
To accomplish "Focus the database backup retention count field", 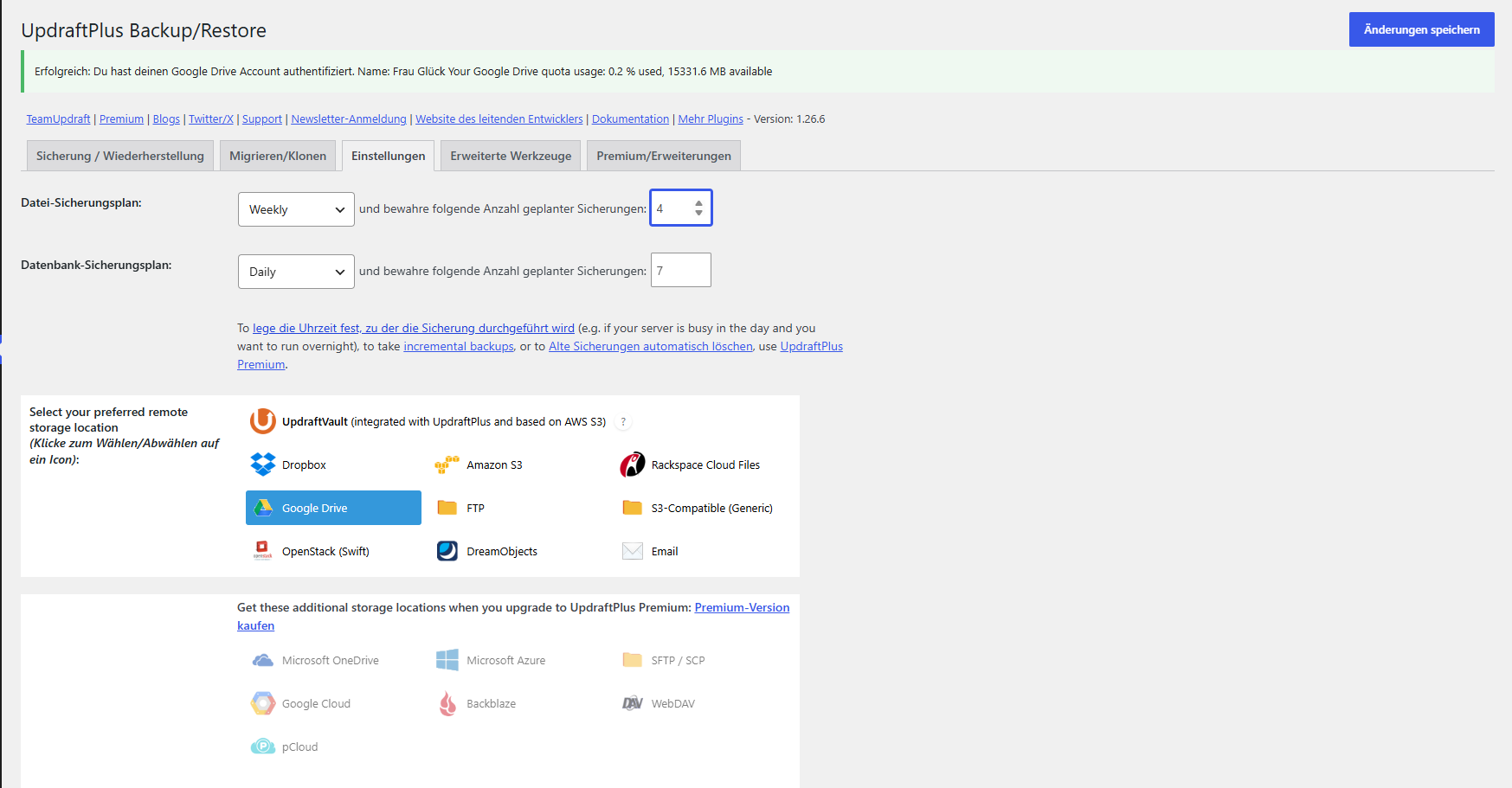I will tap(681, 270).
